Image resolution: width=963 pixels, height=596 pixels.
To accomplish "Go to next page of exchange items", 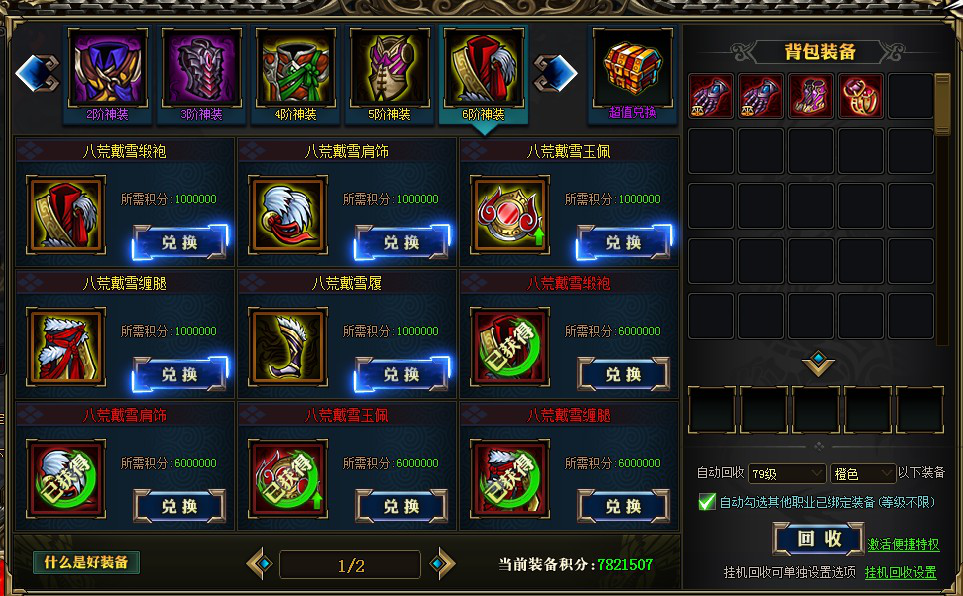I will coord(442,563).
